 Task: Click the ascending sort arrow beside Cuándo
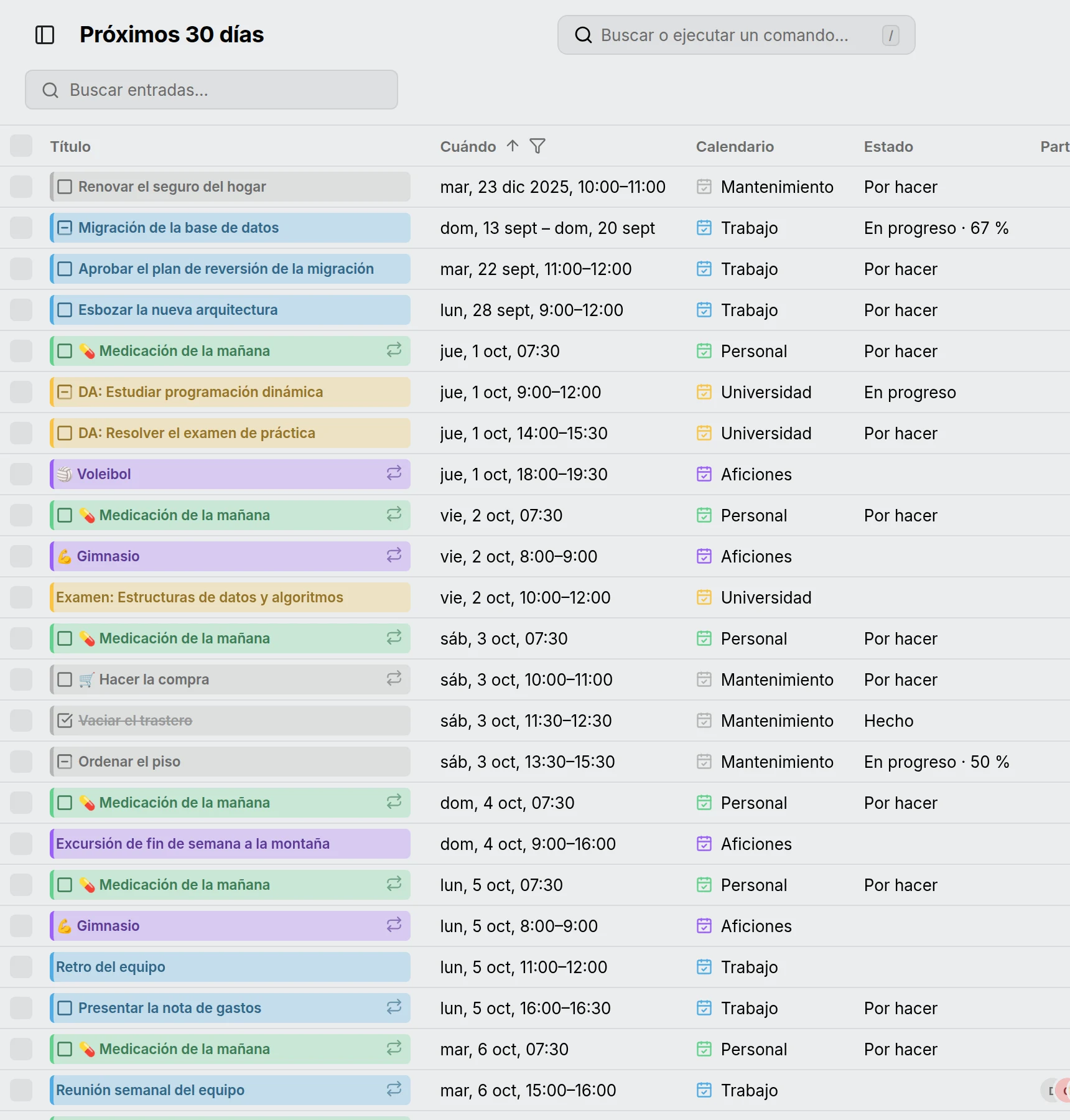(x=513, y=146)
